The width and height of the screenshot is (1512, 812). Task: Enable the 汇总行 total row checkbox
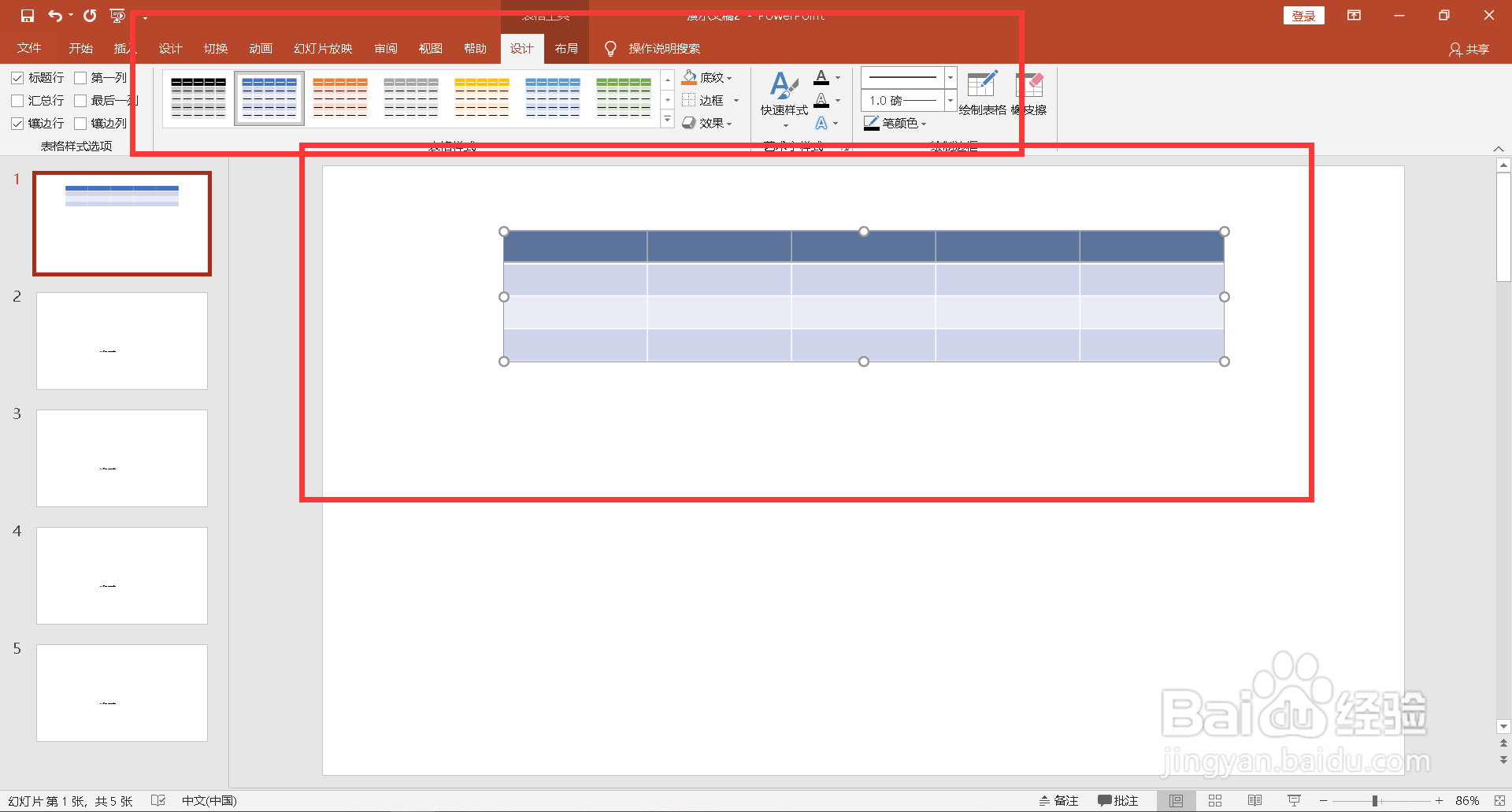click(x=17, y=101)
